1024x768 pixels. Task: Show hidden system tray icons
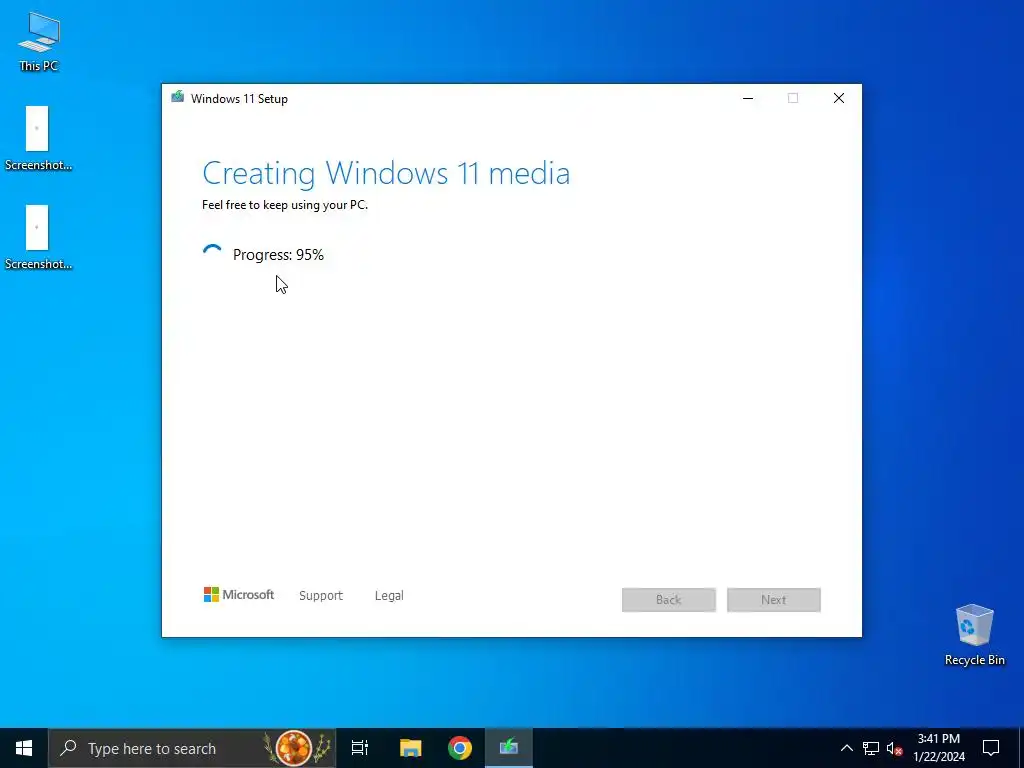coord(846,748)
